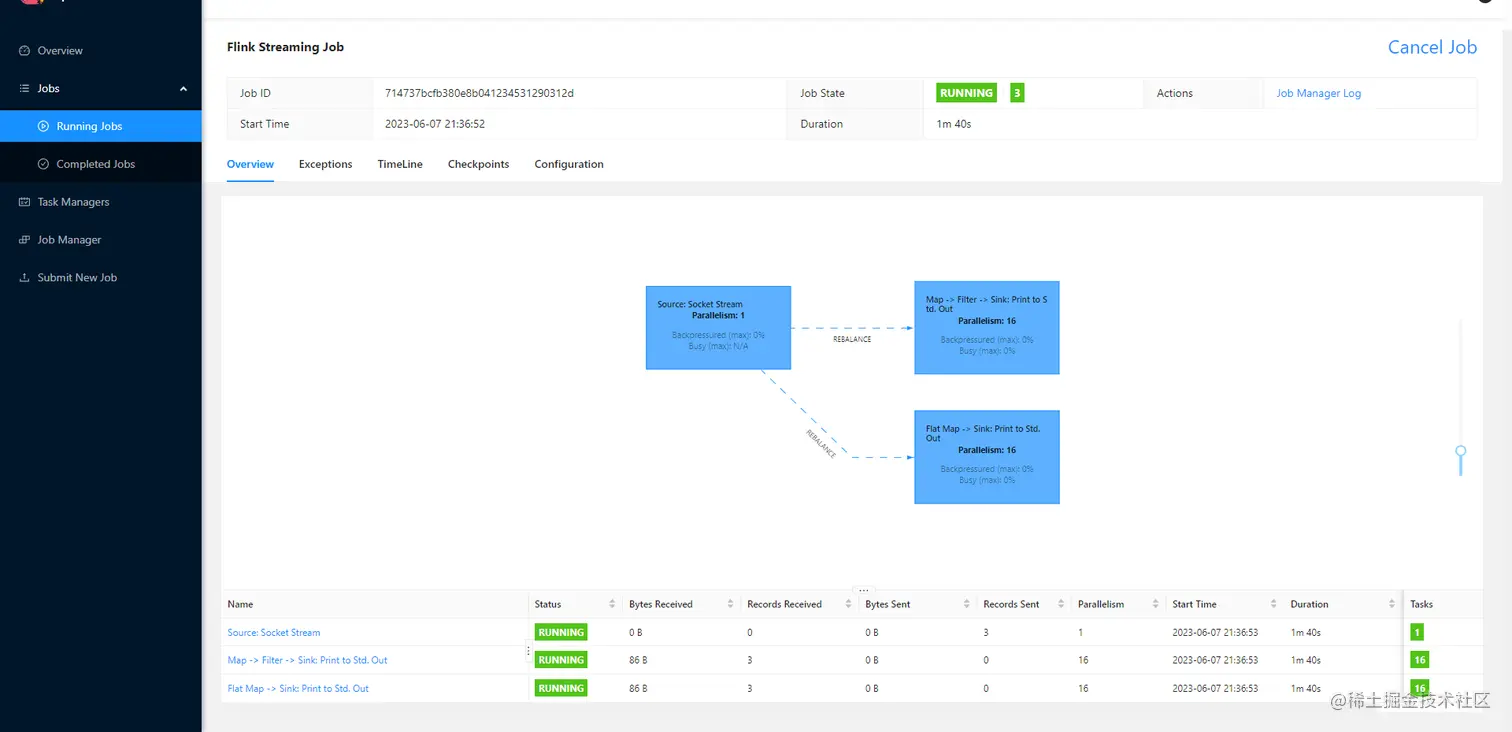Click the Job ID value text

pos(479,93)
